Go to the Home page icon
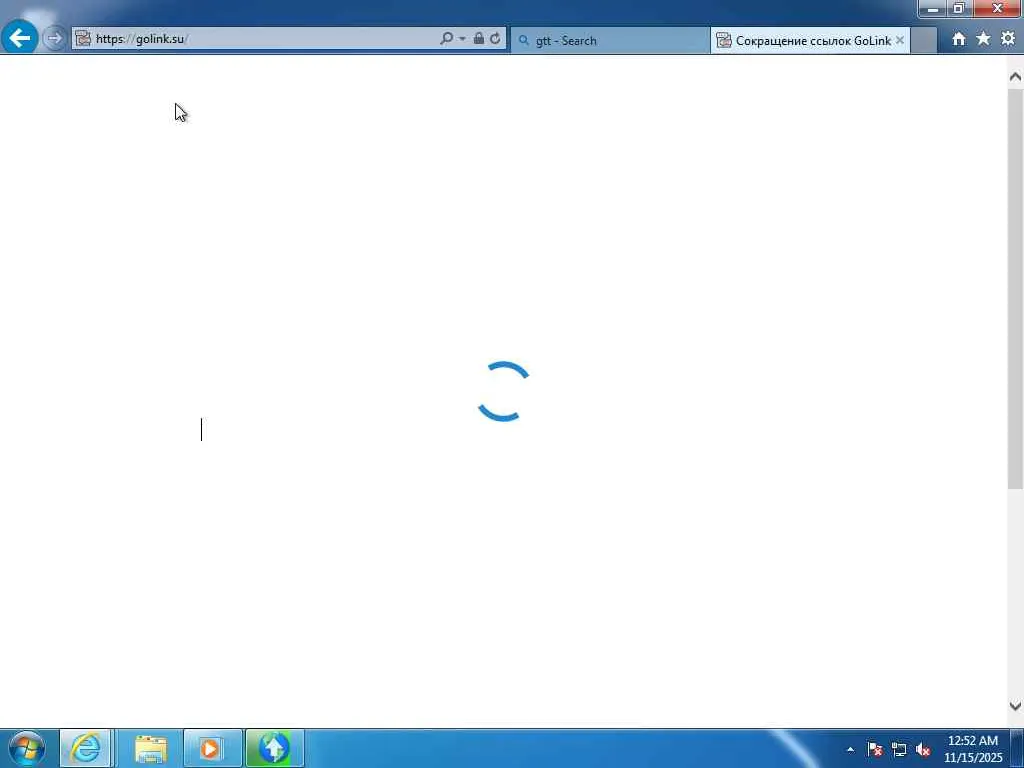 [959, 39]
